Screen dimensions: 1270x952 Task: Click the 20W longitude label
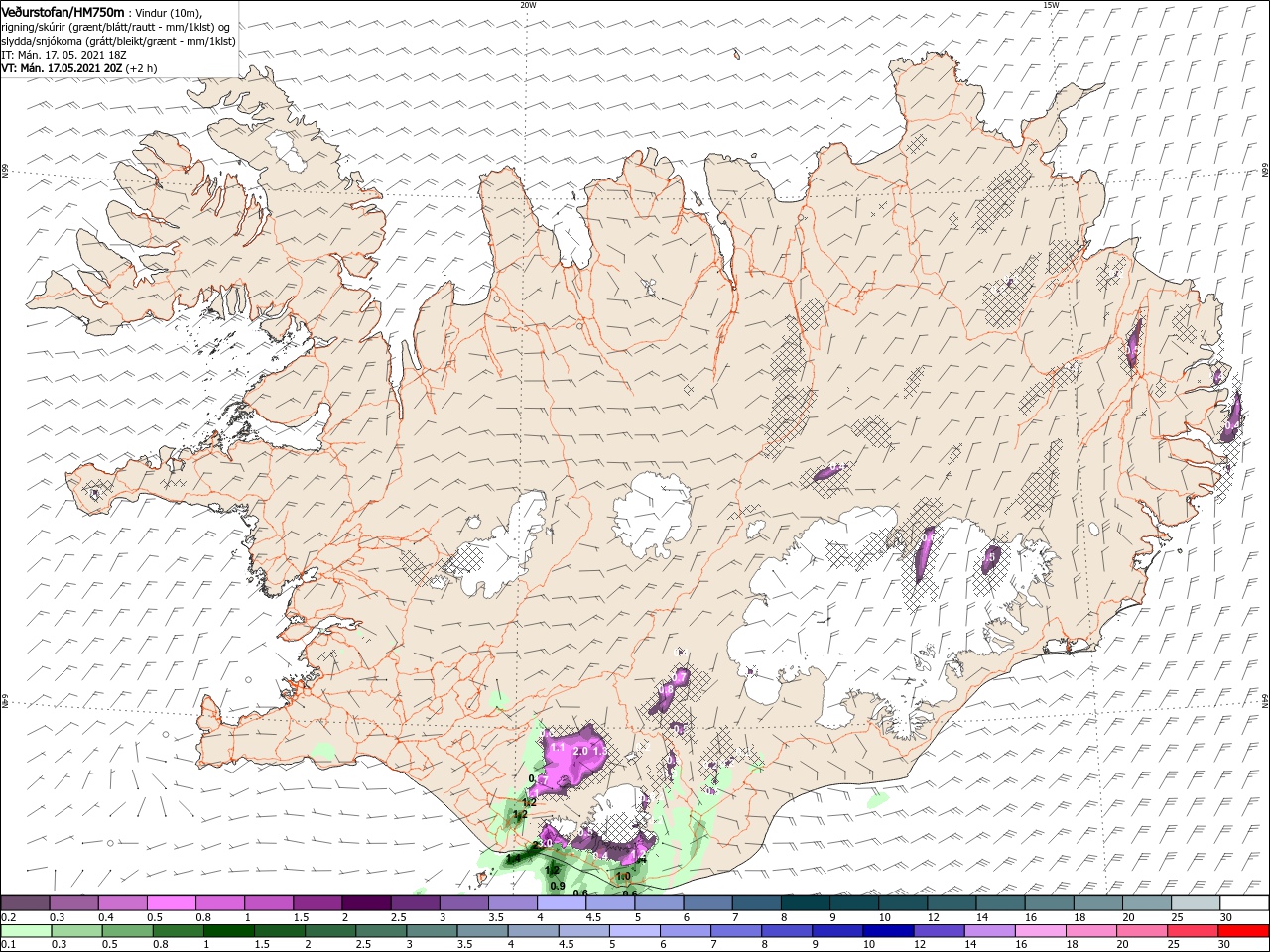click(x=528, y=5)
